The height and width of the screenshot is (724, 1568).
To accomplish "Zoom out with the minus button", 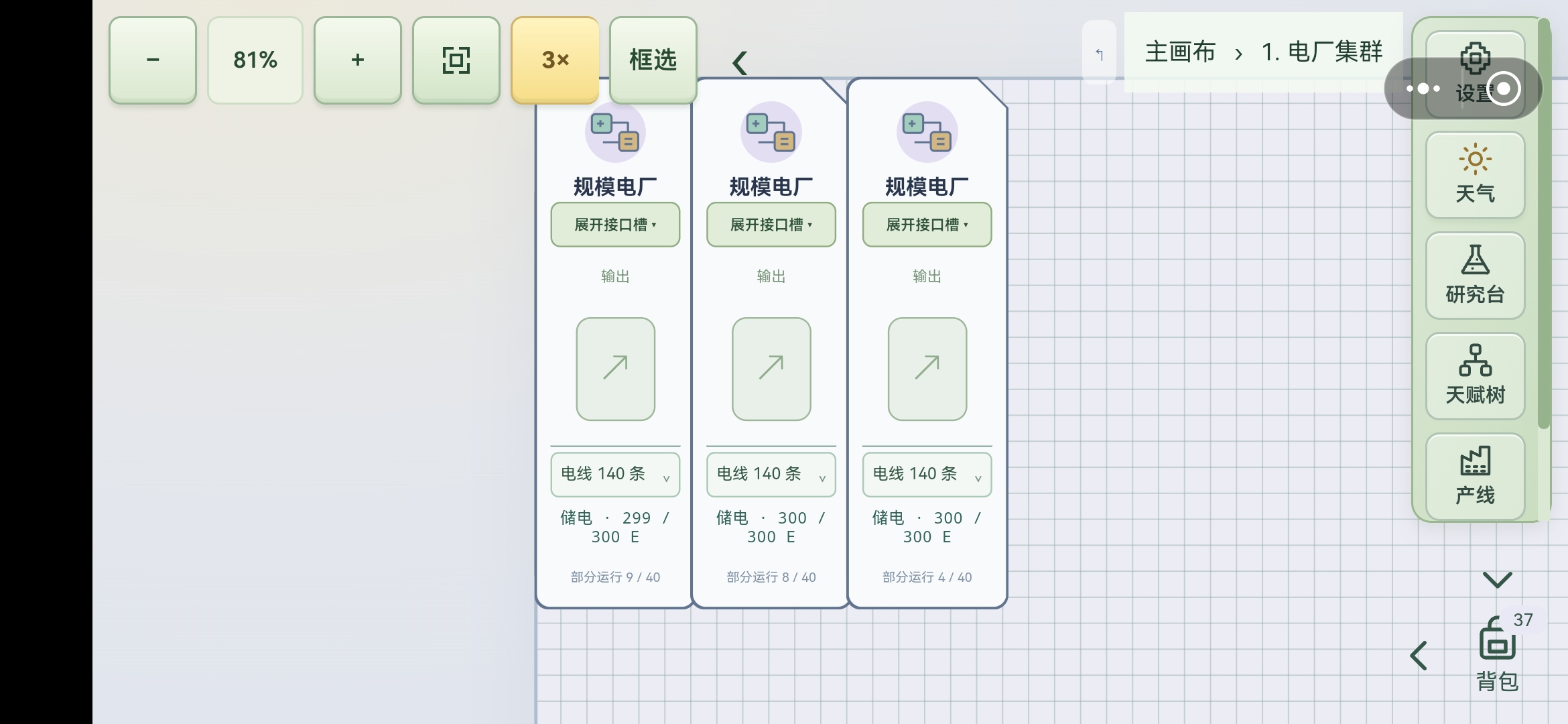I will 153,60.
